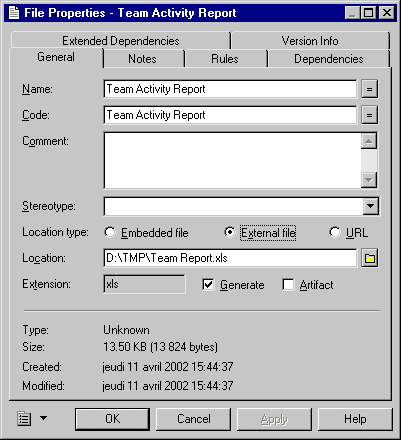The height and width of the screenshot is (440, 401).
Task: Open the folder browse icon for Location
Action: point(370,258)
